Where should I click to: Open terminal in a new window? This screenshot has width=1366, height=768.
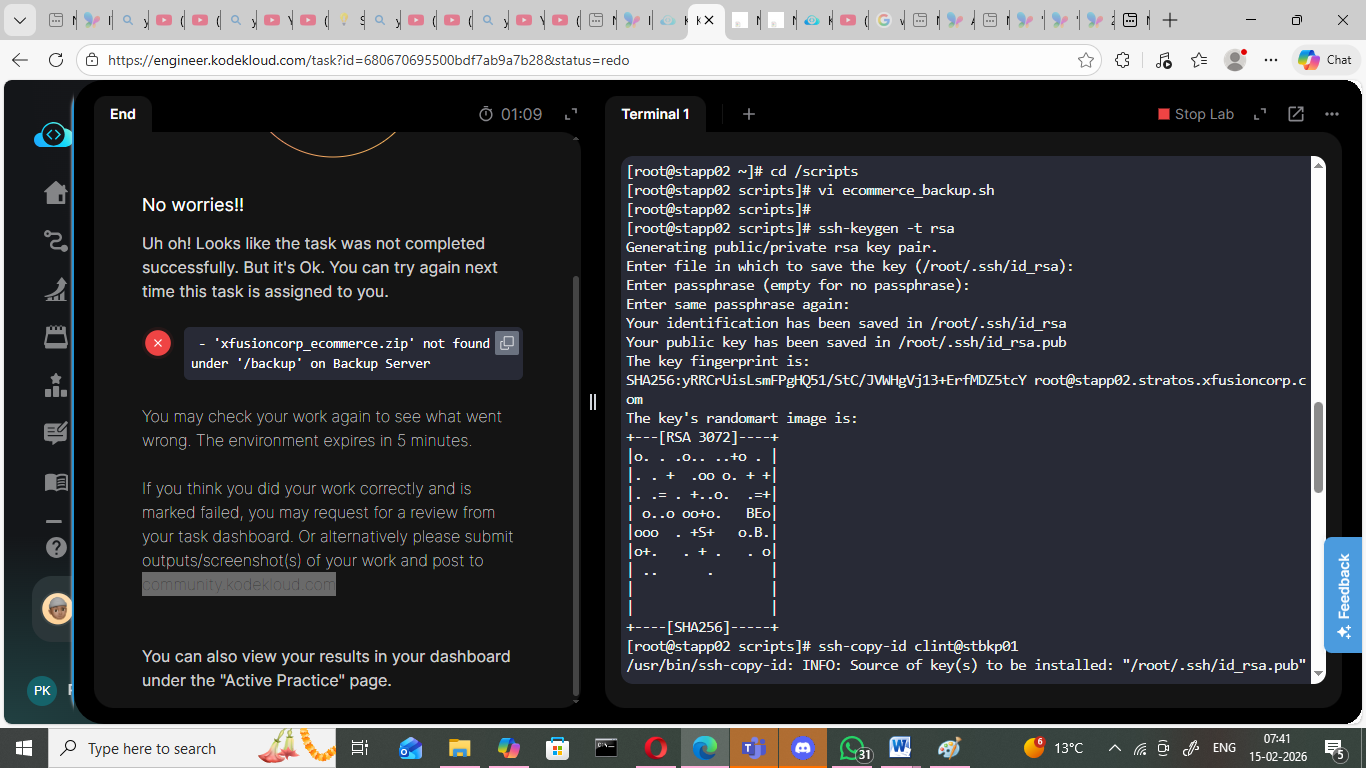1296,114
